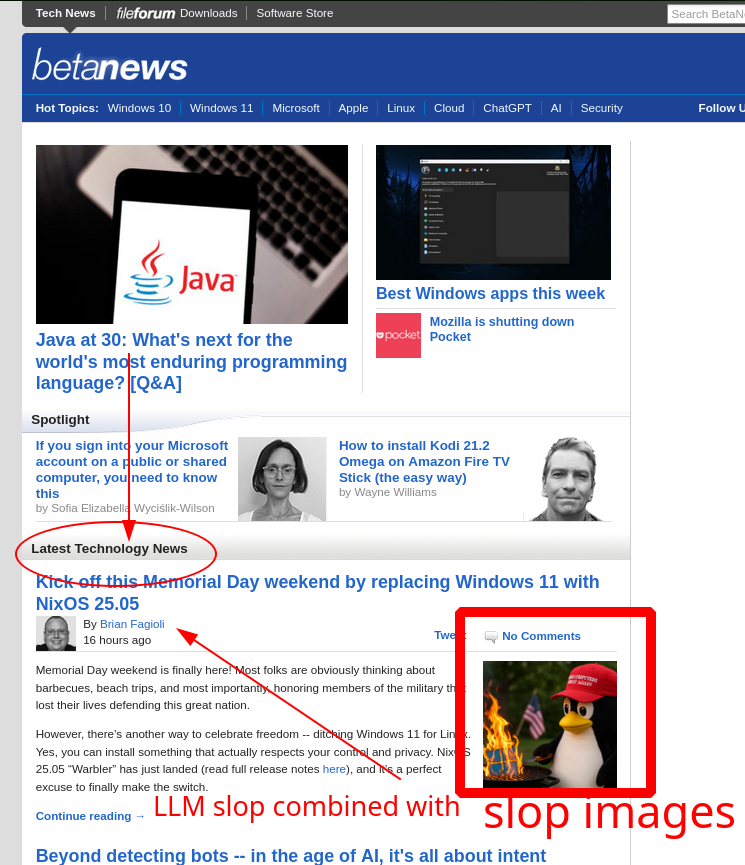Select Security hot topic

click(x=602, y=108)
